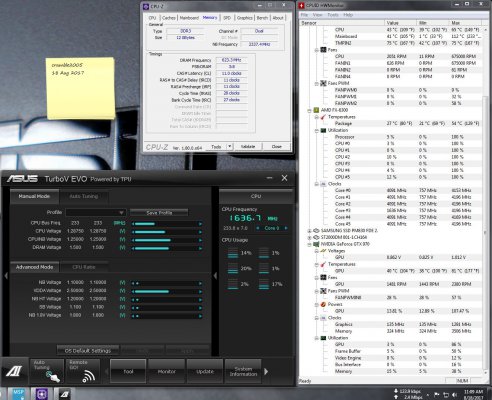Open the clock and date in taskbar

(473, 395)
